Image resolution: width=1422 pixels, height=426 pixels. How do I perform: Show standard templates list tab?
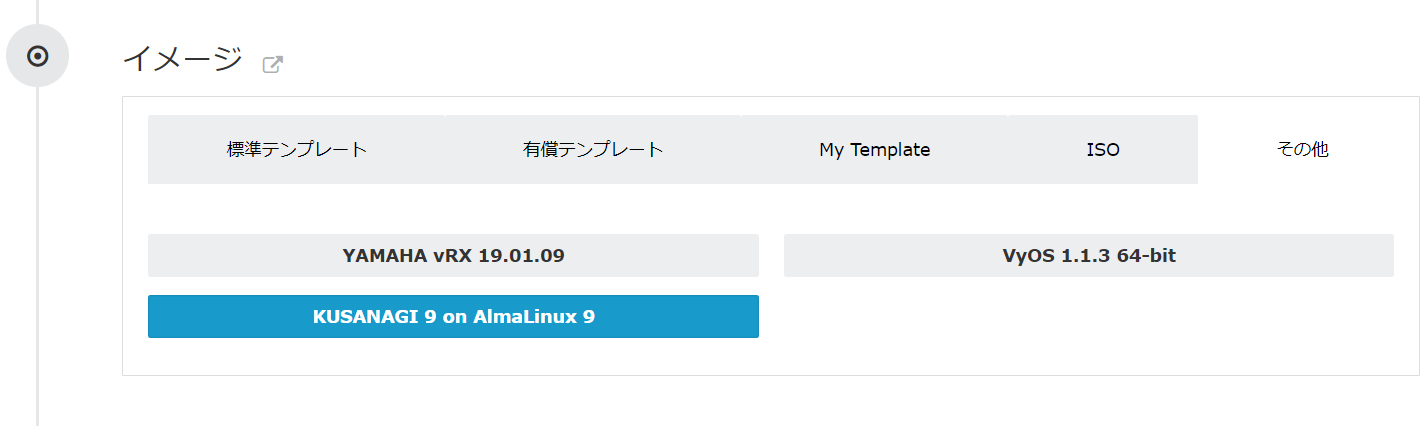(x=297, y=150)
